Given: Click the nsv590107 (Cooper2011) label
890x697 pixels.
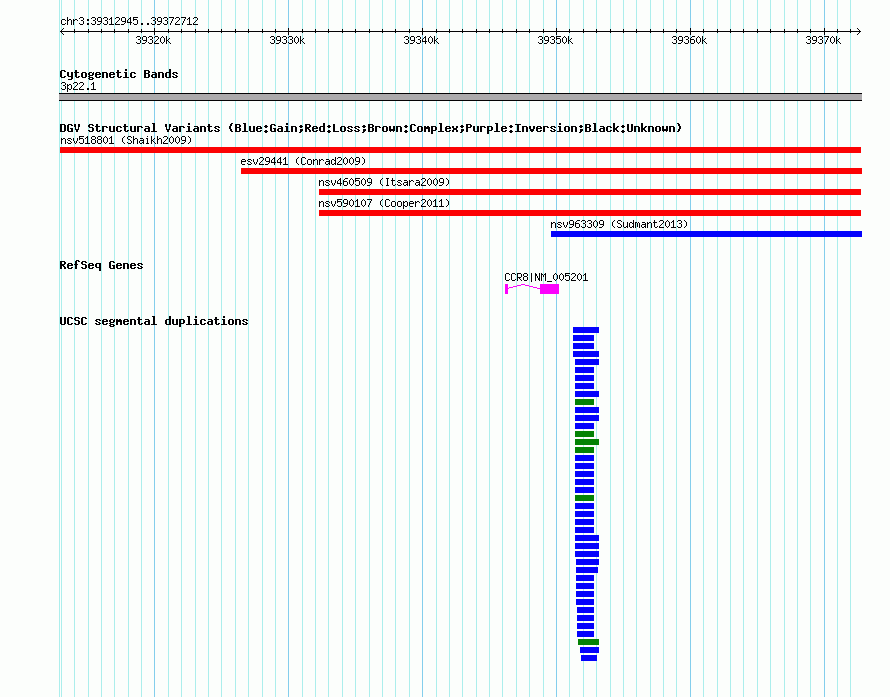Looking at the screenshot, I should [x=384, y=203].
